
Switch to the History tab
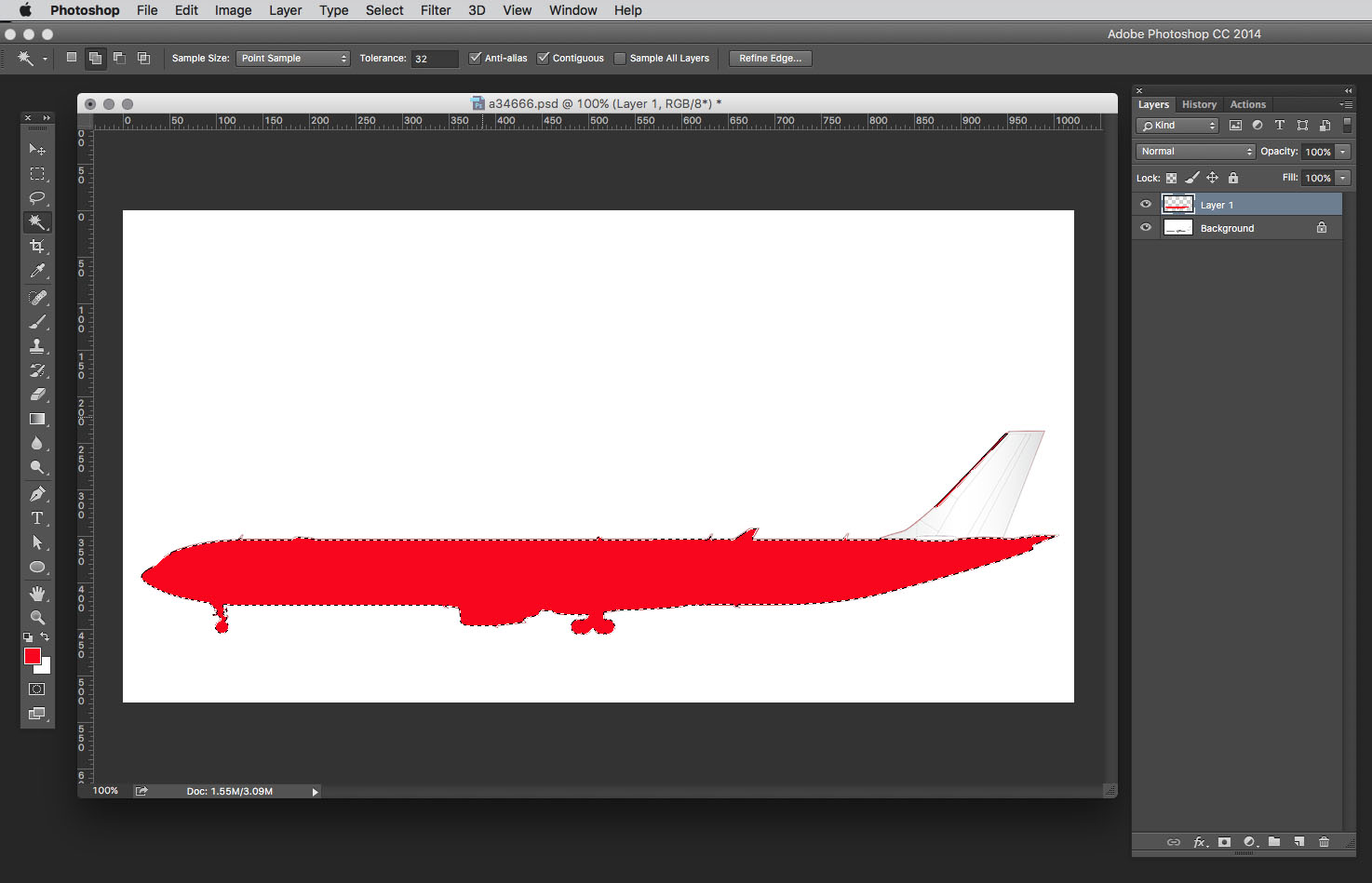(x=1199, y=104)
